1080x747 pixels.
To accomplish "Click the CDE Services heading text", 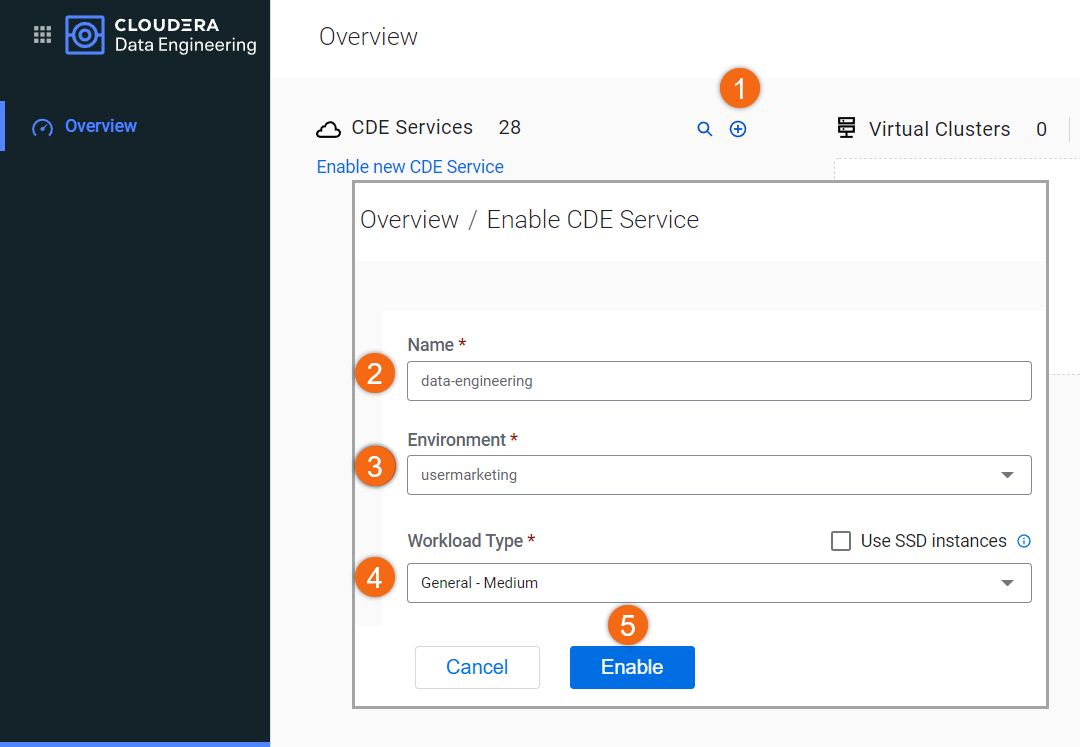I will [x=412, y=127].
